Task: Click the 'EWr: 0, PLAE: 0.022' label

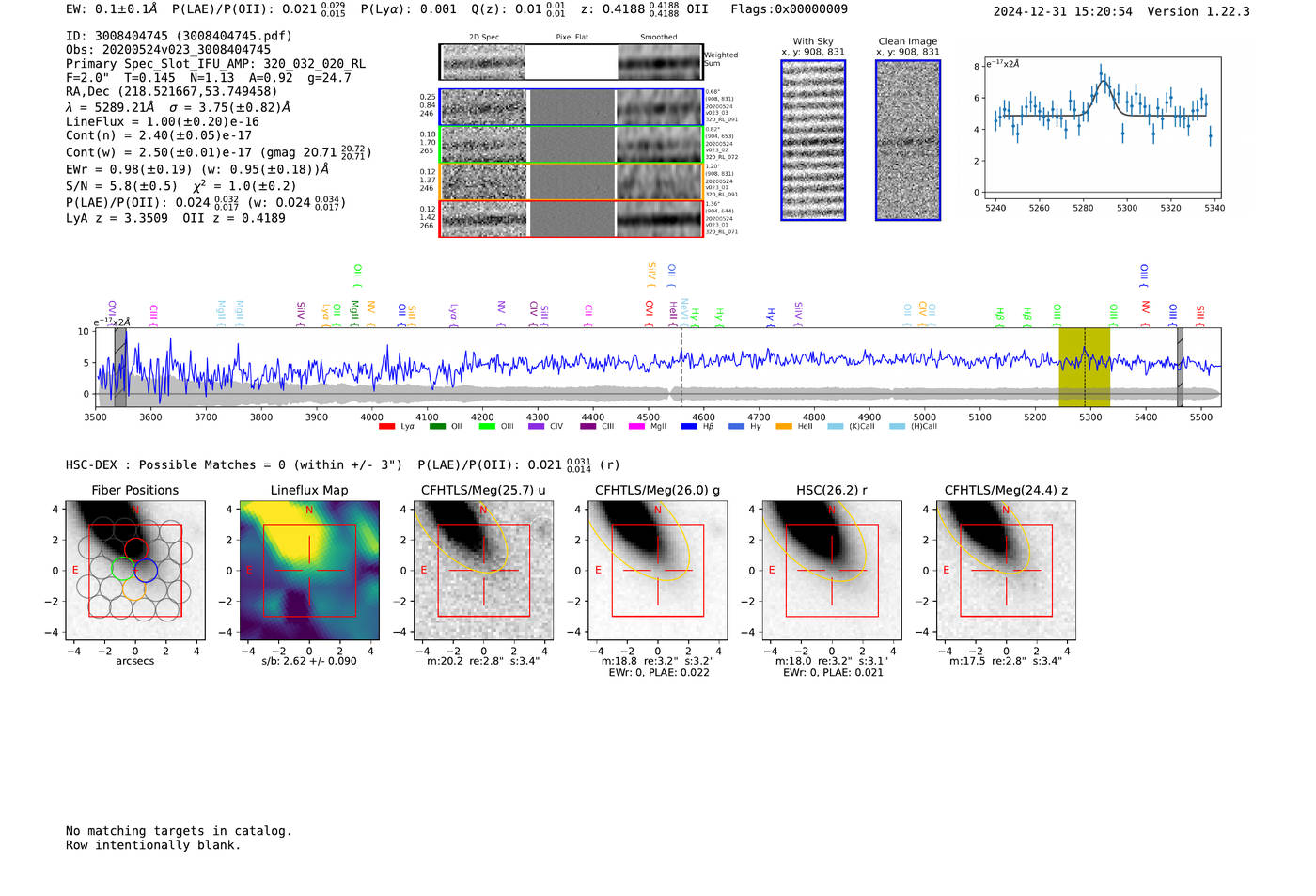Action: [x=659, y=673]
